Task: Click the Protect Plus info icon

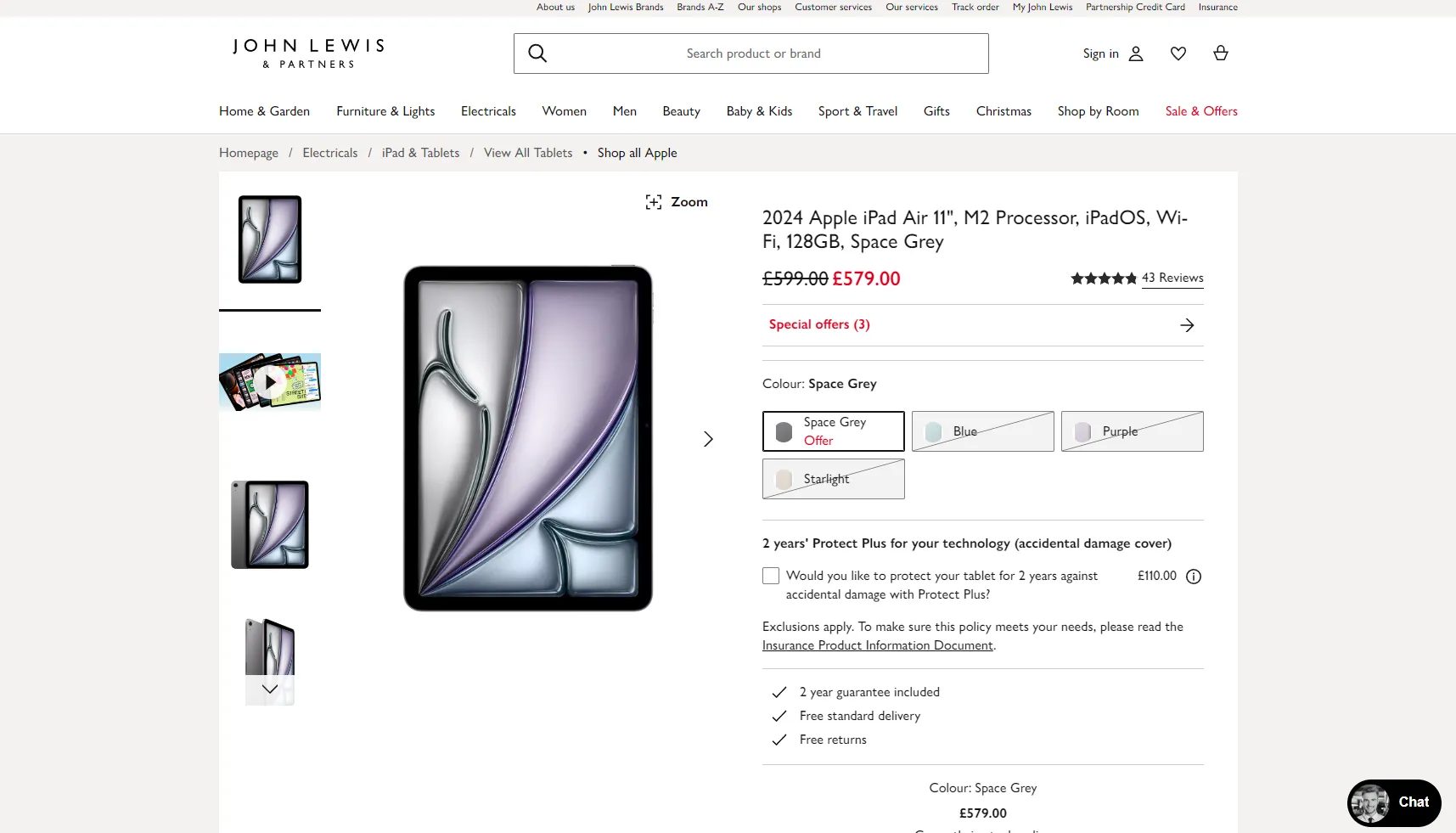Action: click(1194, 577)
